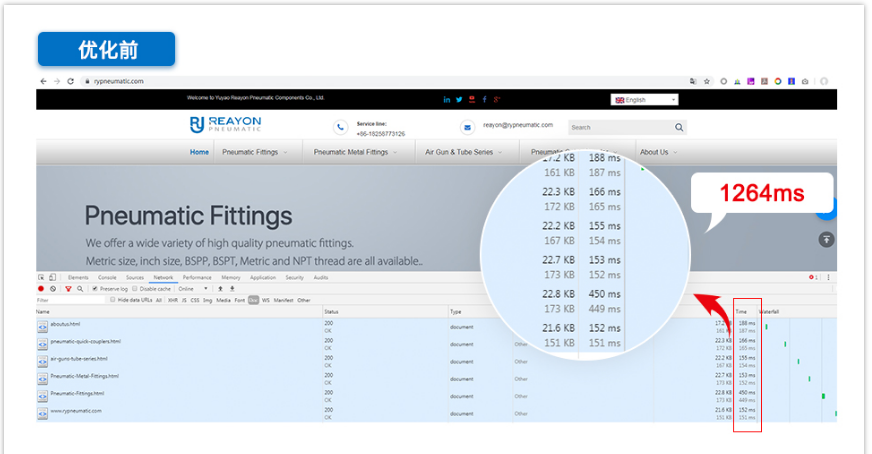Click the browser reload button
Viewport: 872px width, 454px height.
(70, 81)
